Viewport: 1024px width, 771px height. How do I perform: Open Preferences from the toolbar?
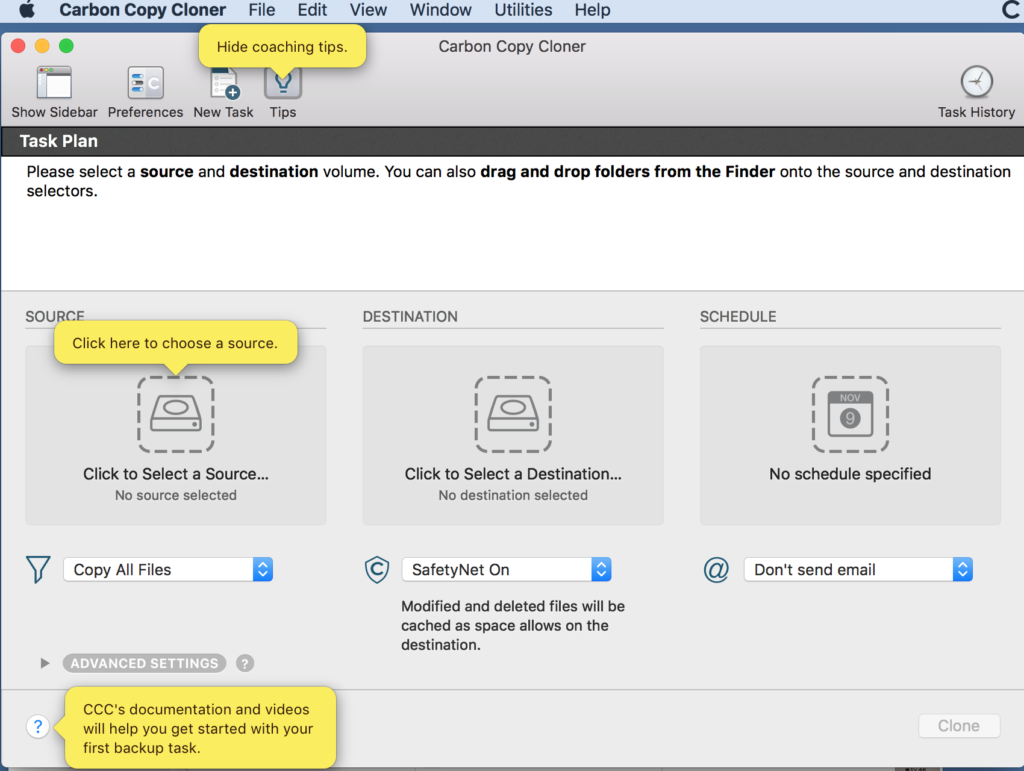(145, 84)
